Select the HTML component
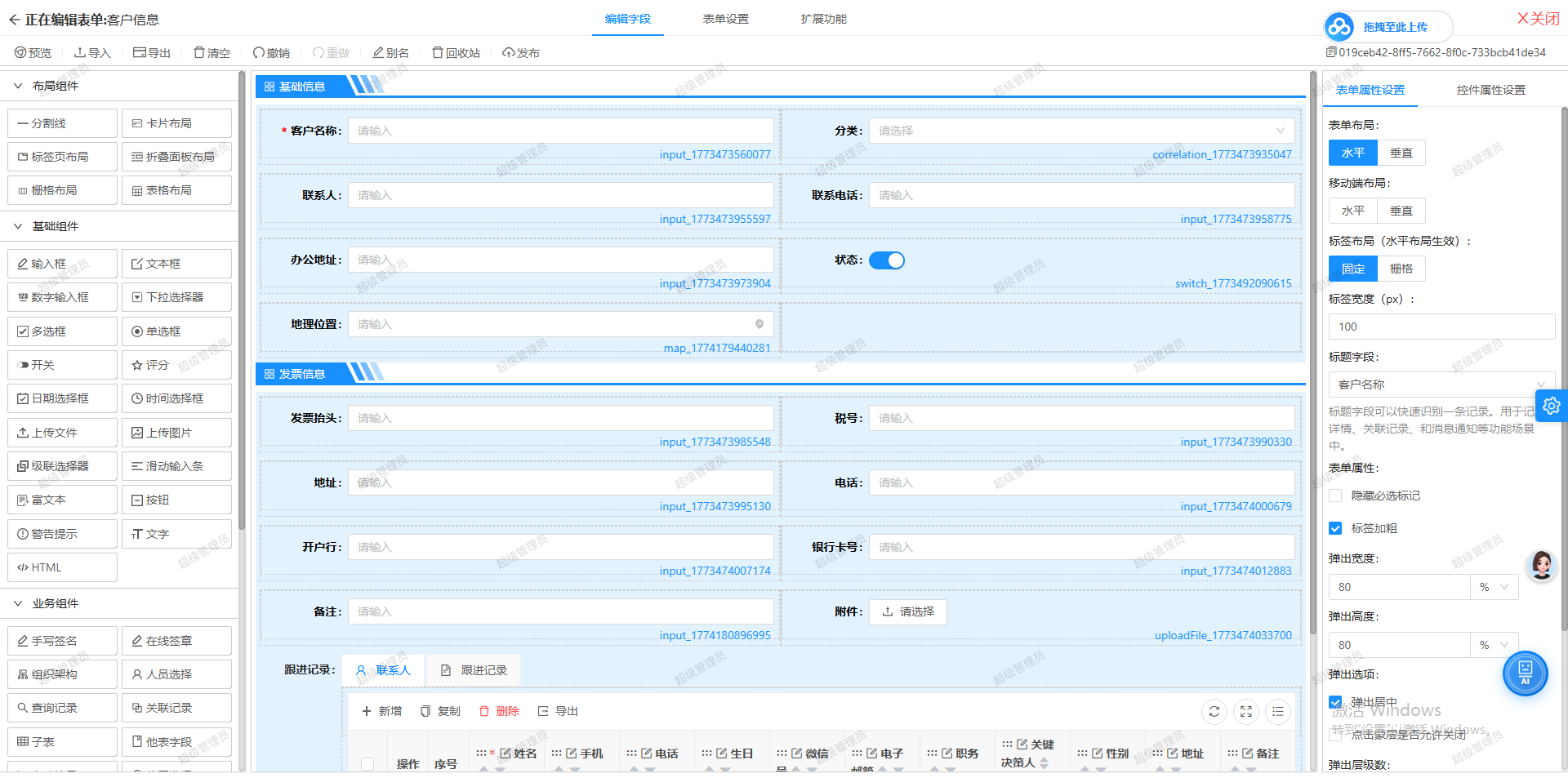The height and width of the screenshot is (778, 1568). click(62, 567)
